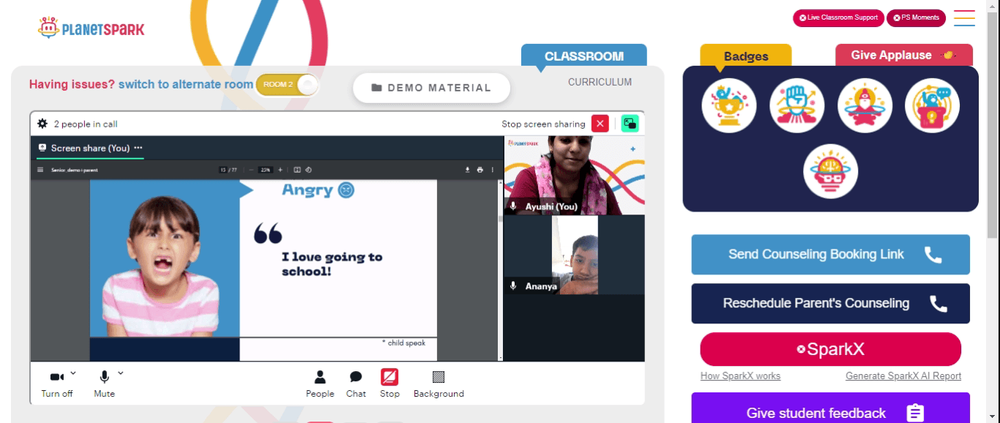Viewport: 1000px width, 423px height.
Task: Click Ayushi's video tile
Action: 574,175
